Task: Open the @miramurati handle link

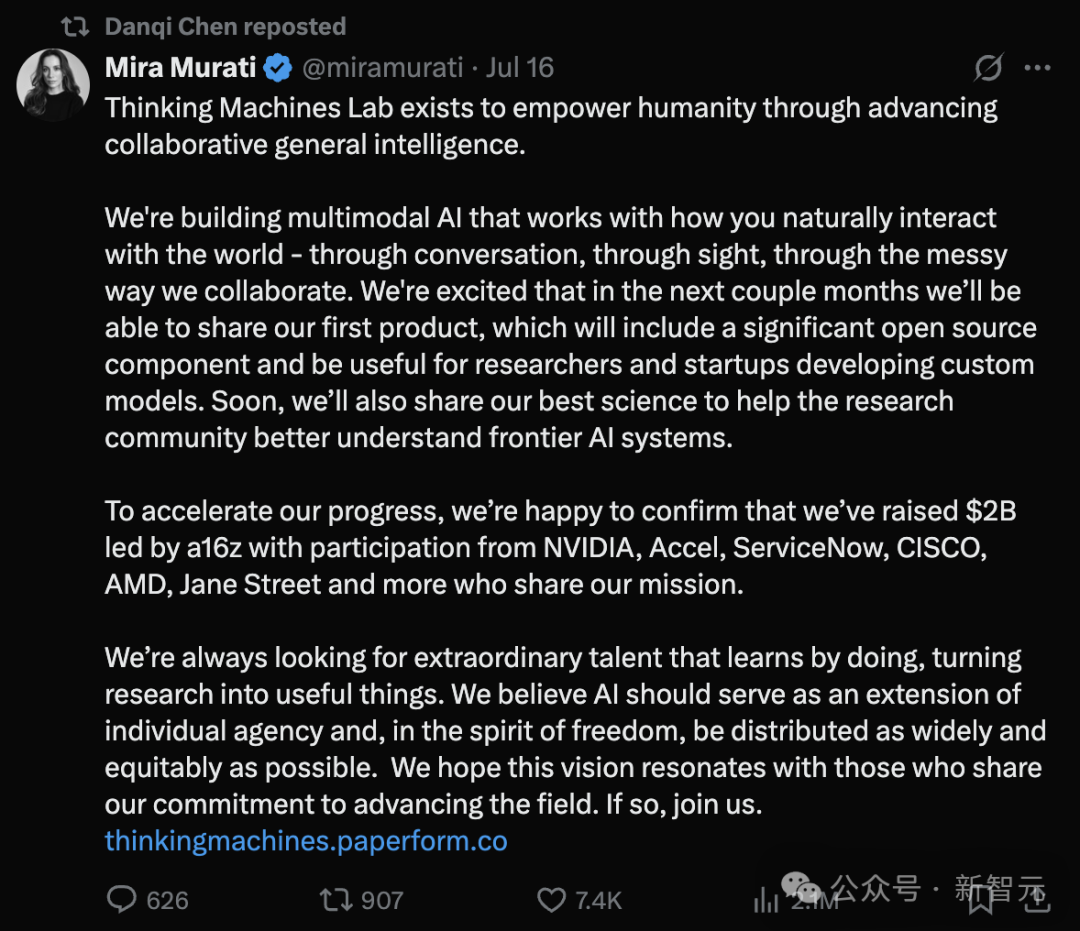Action: click(382, 68)
